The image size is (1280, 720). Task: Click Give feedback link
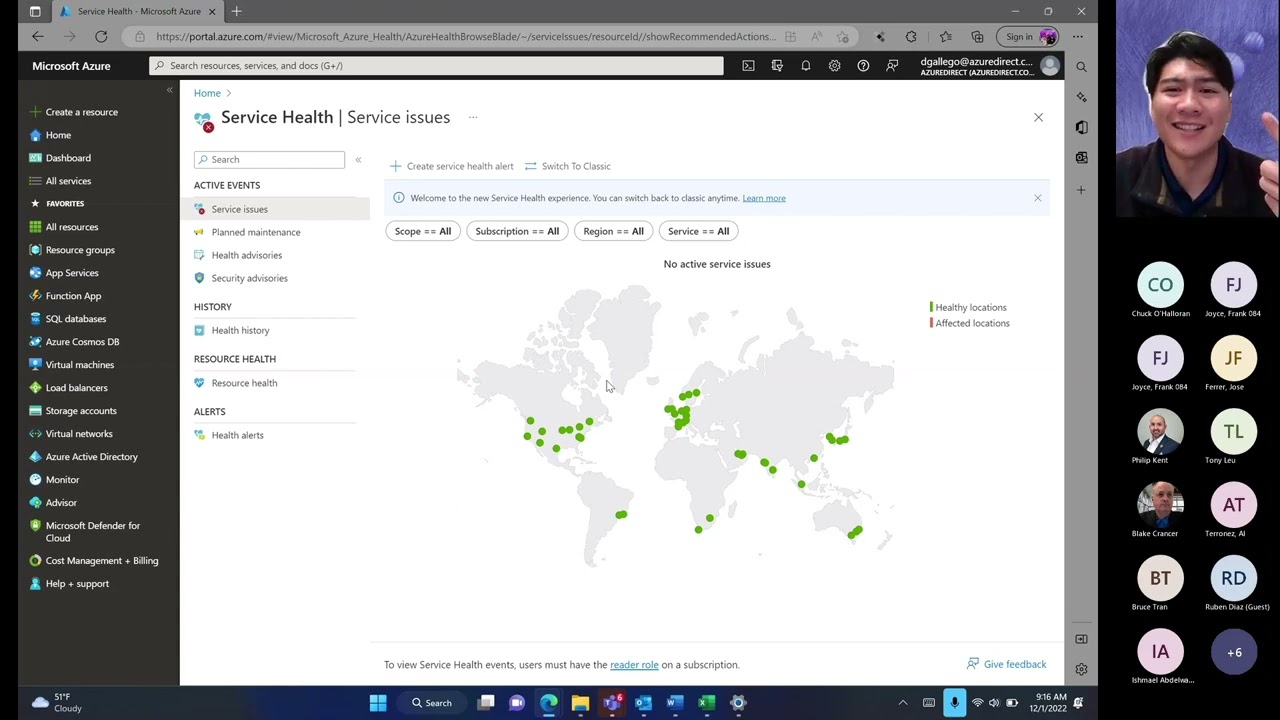1006,664
